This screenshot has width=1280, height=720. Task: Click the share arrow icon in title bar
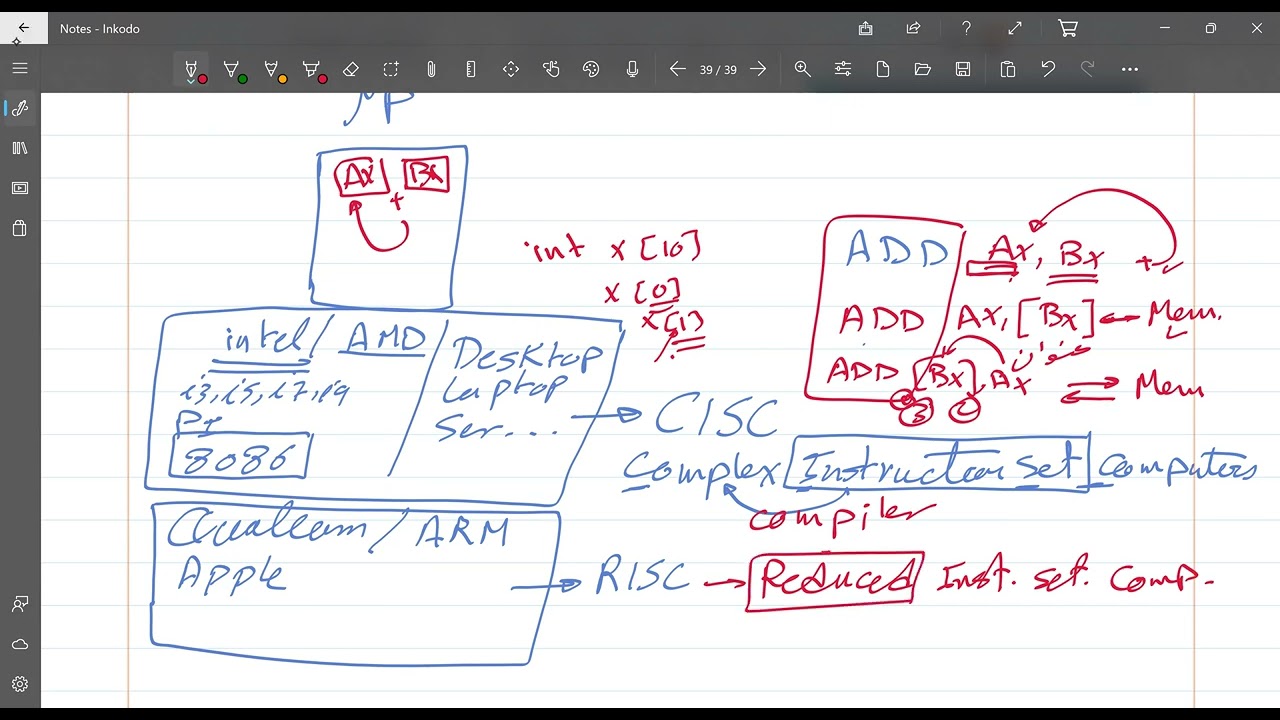[913, 28]
